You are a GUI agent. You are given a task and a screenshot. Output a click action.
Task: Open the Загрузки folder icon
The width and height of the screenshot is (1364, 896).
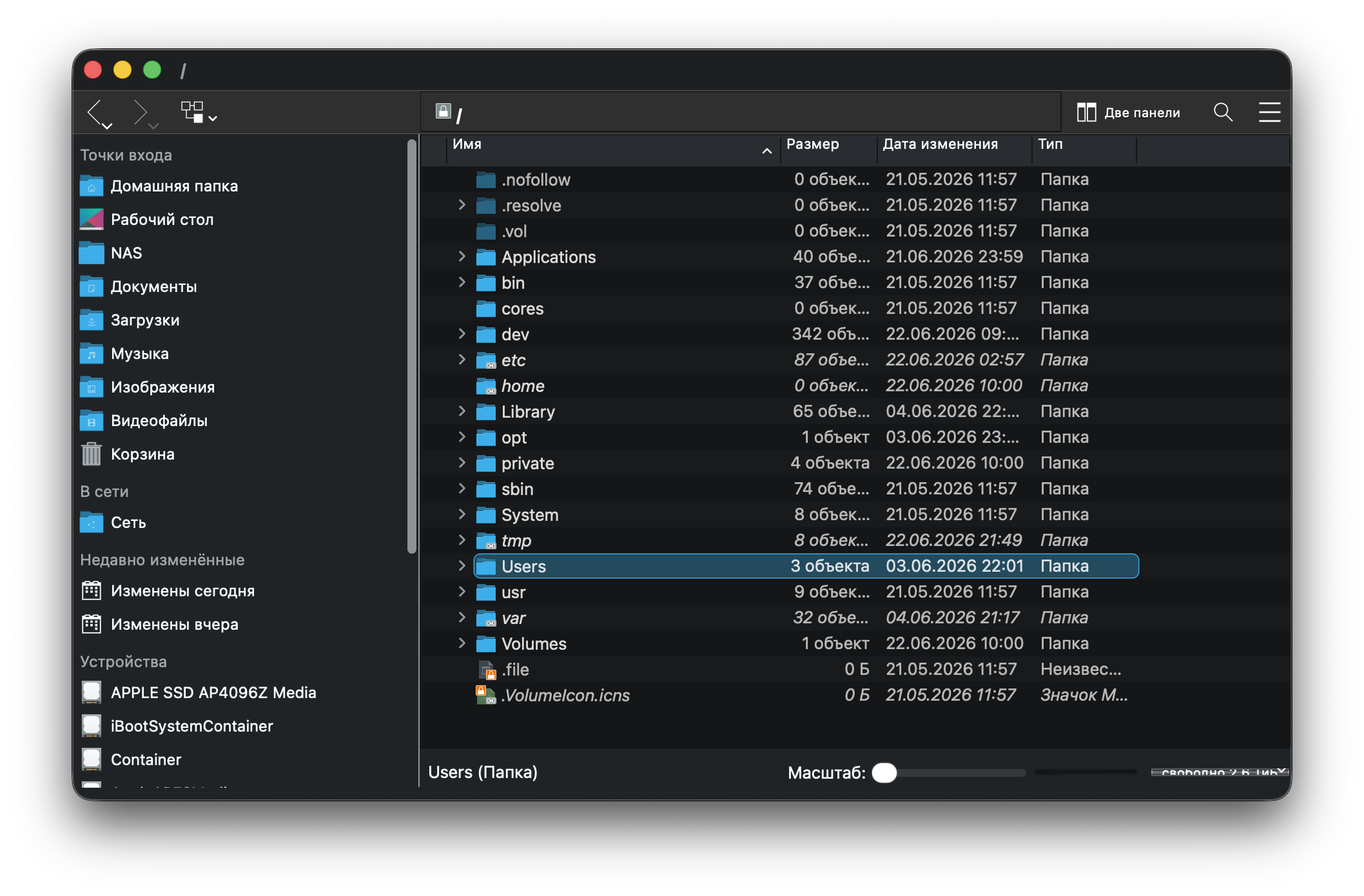pos(92,320)
